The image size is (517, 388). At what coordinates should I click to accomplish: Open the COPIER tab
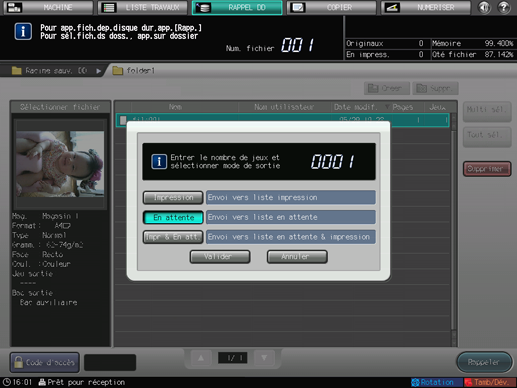[x=332, y=7]
